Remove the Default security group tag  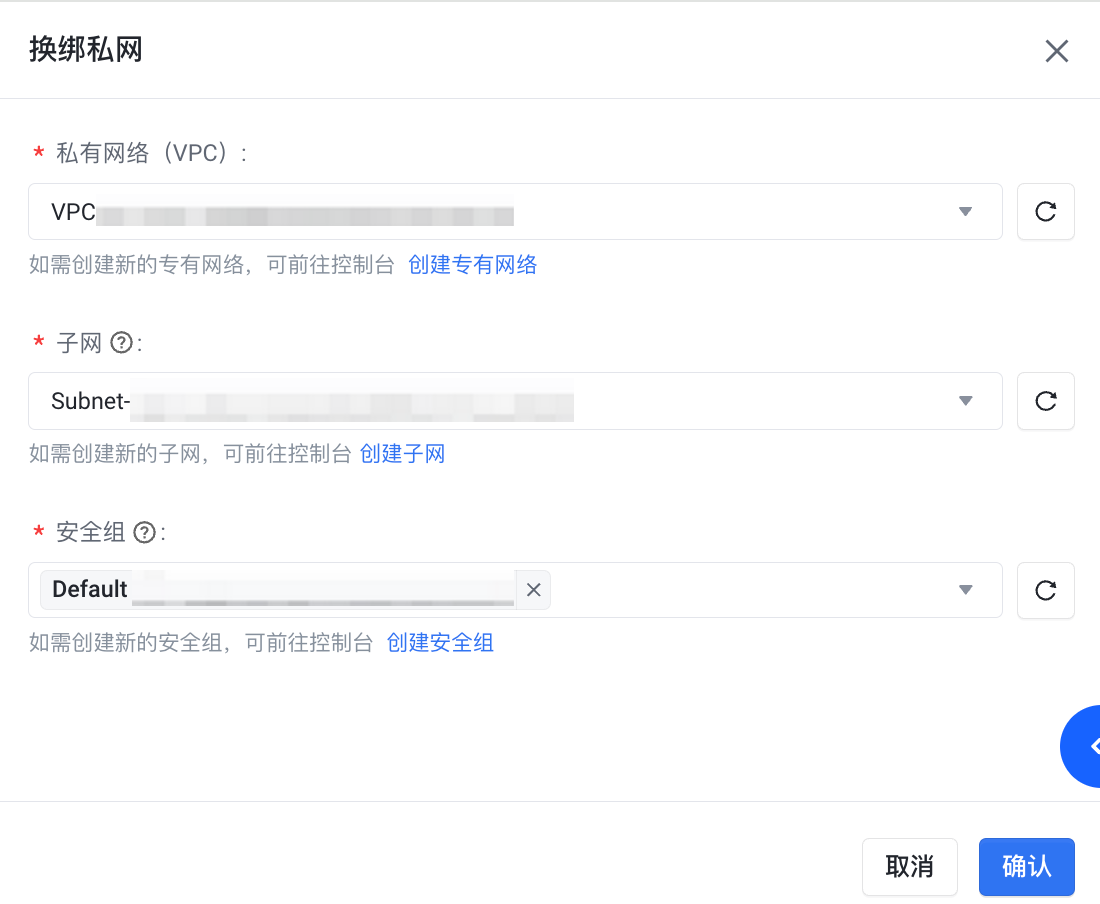(533, 590)
